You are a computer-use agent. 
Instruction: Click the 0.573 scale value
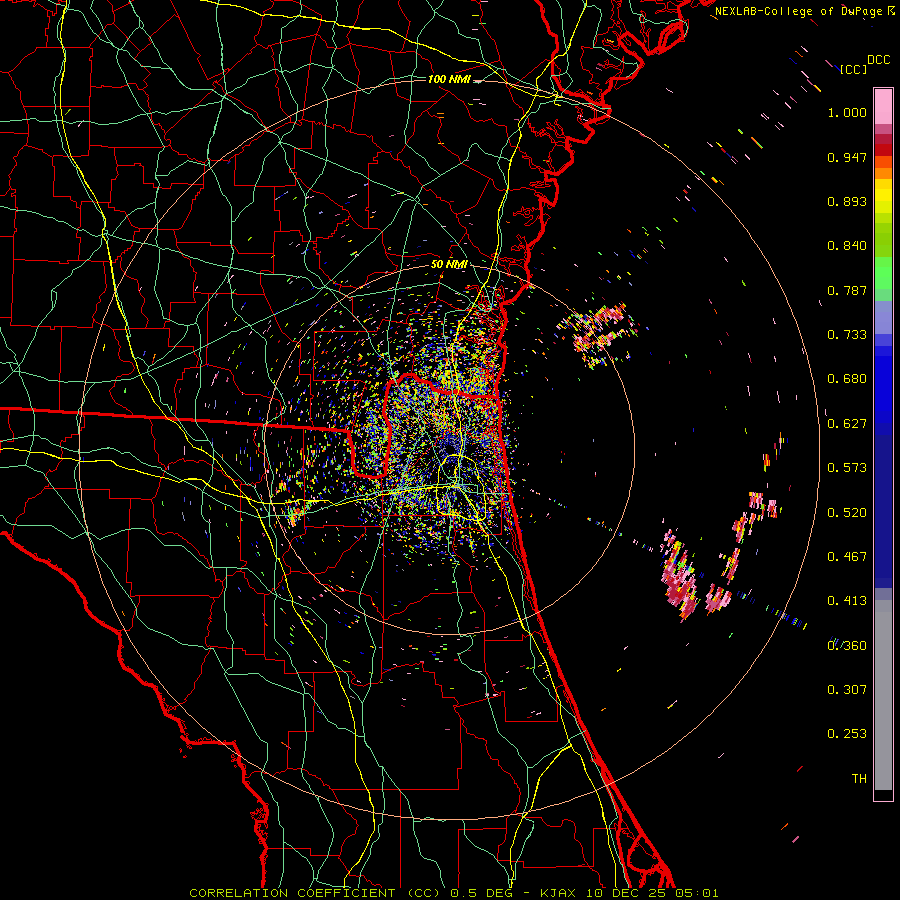847,468
